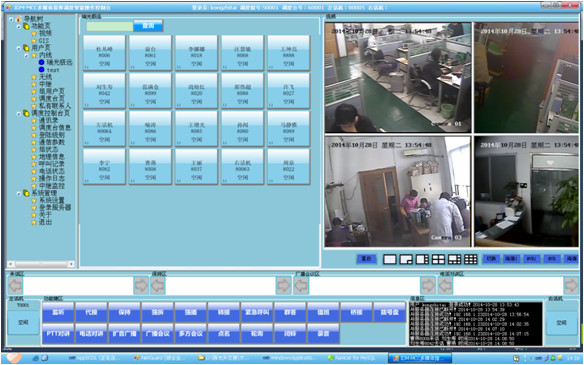The image size is (584, 365).
Task: Switch to the four-way split video layout
Action: [438, 259]
